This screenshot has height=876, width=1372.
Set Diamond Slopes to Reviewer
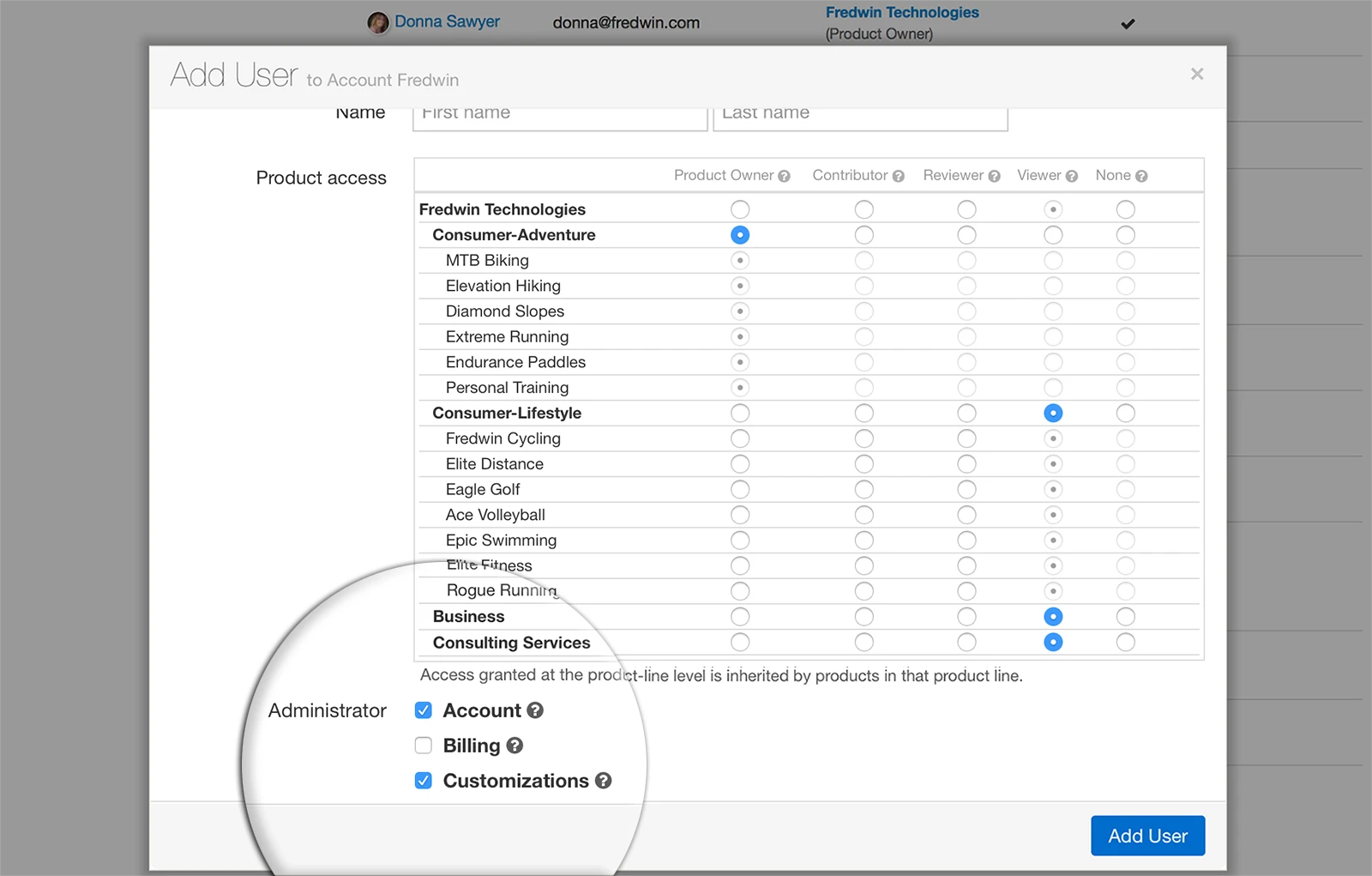click(x=967, y=311)
